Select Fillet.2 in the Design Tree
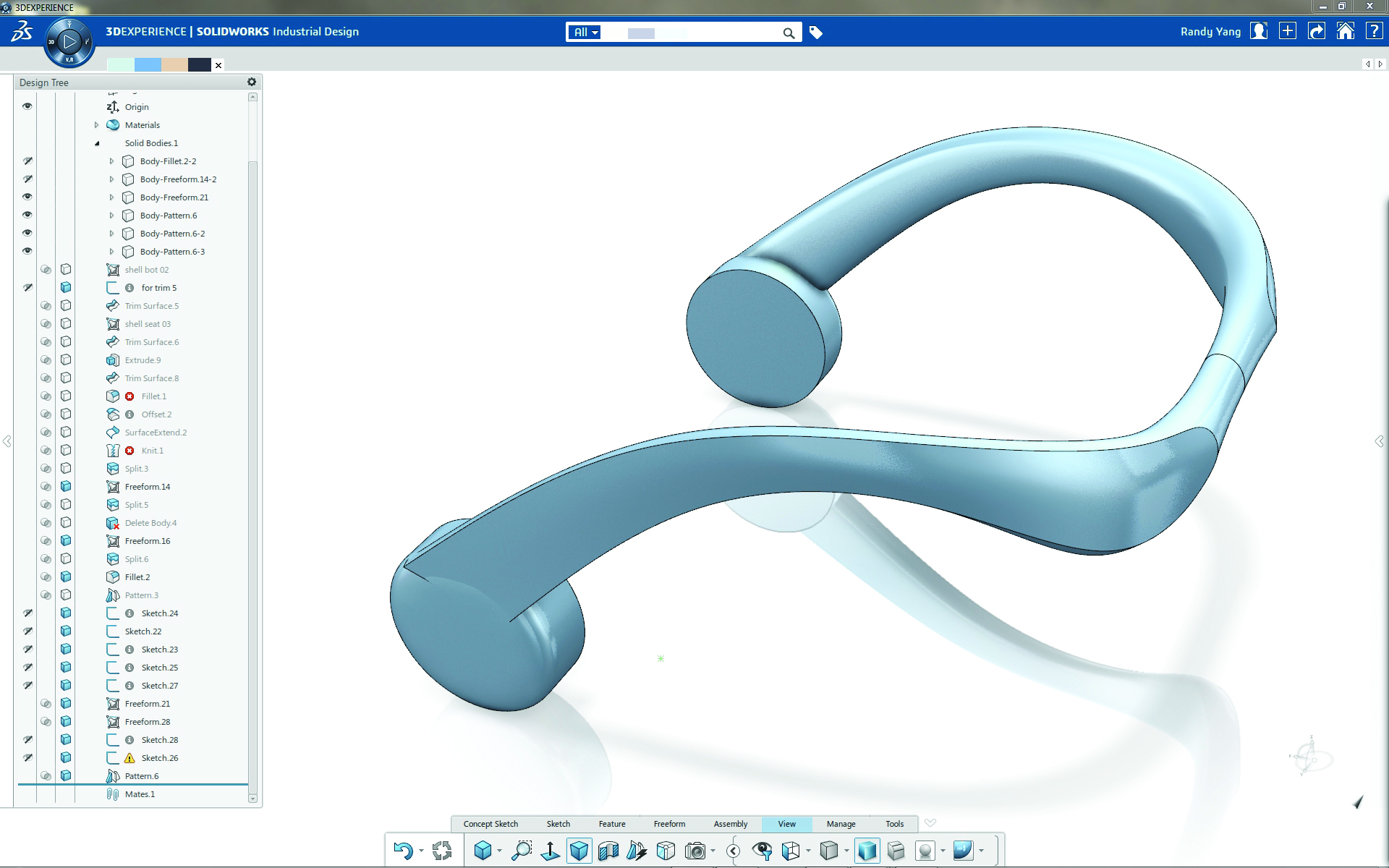The height and width of the screenshot is (868, 1389). pos(137,577)
